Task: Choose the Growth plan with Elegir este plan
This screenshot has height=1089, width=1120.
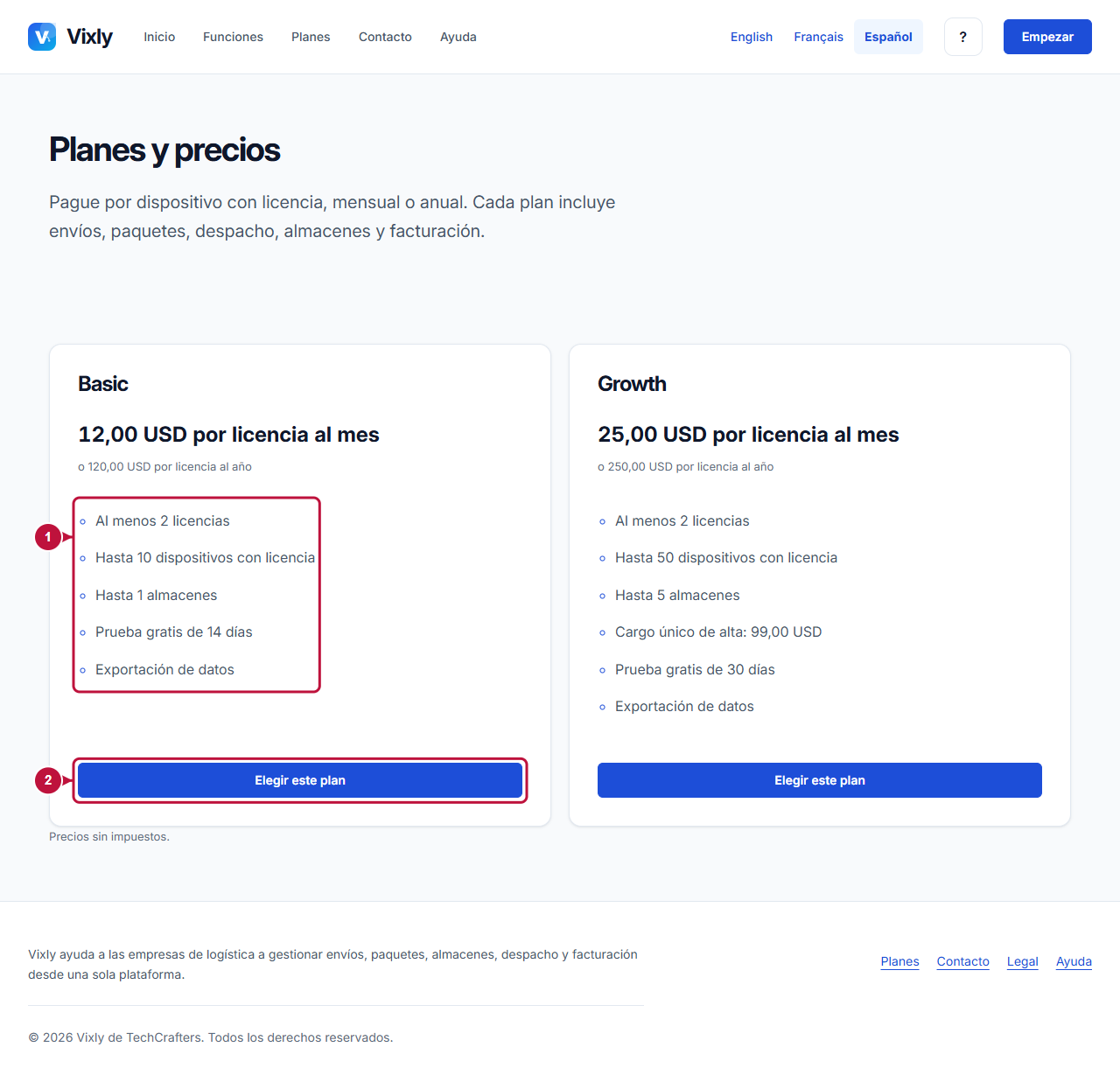Action: 820,780
